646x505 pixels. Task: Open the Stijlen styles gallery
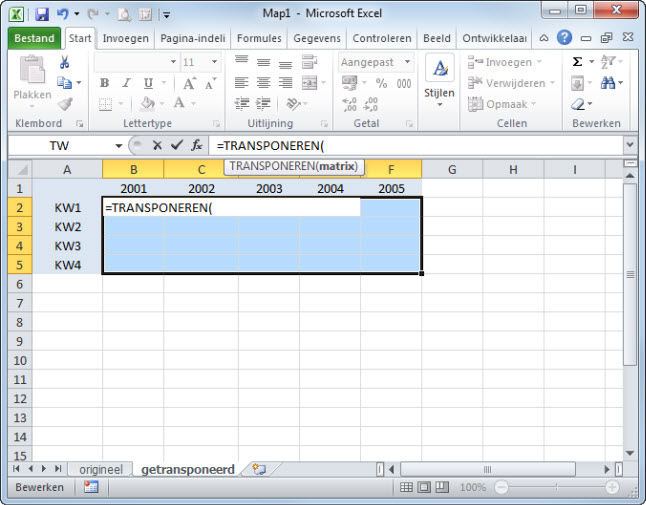[x=439, y=82]
